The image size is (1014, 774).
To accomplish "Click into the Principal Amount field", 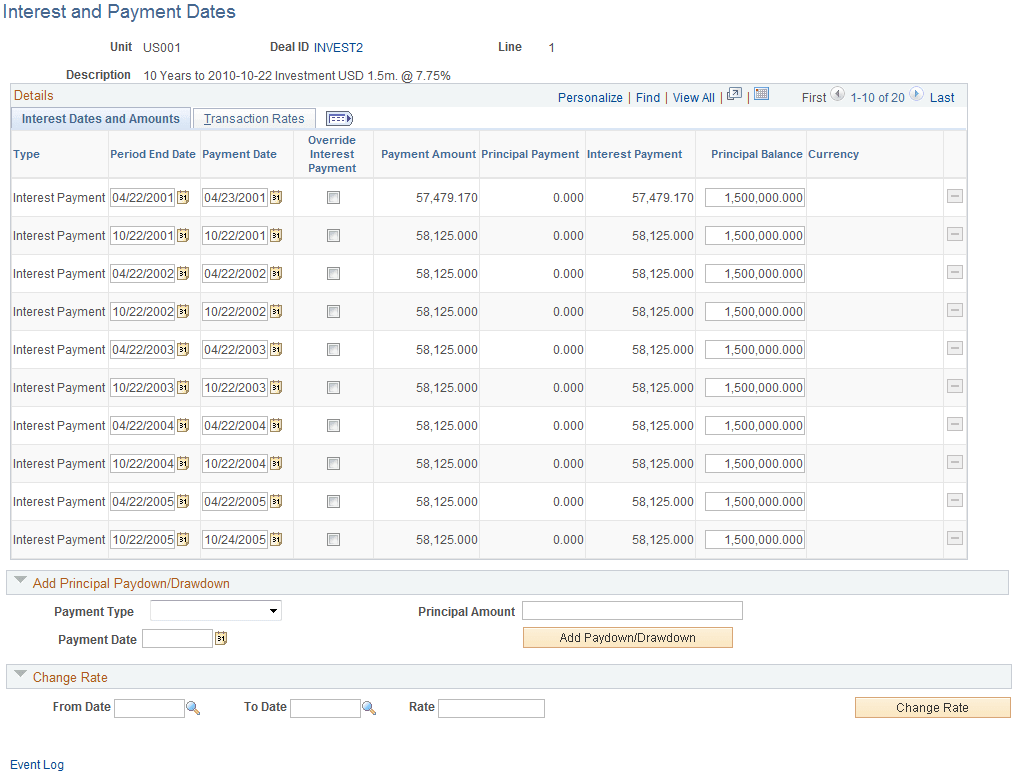I will tap(631, 610).
